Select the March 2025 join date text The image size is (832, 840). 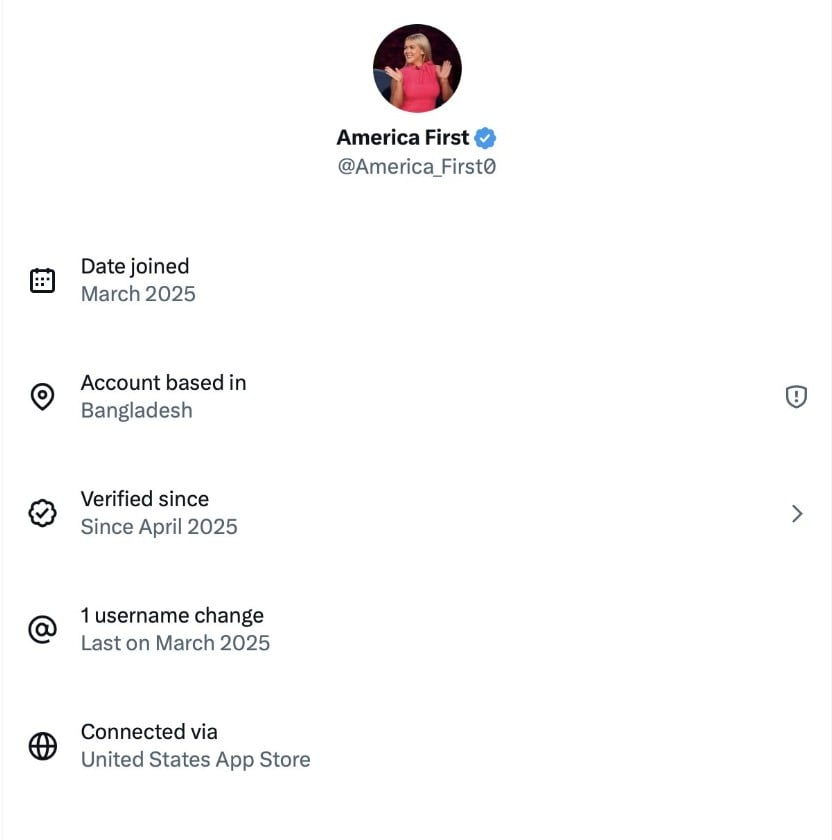[138, 294]
